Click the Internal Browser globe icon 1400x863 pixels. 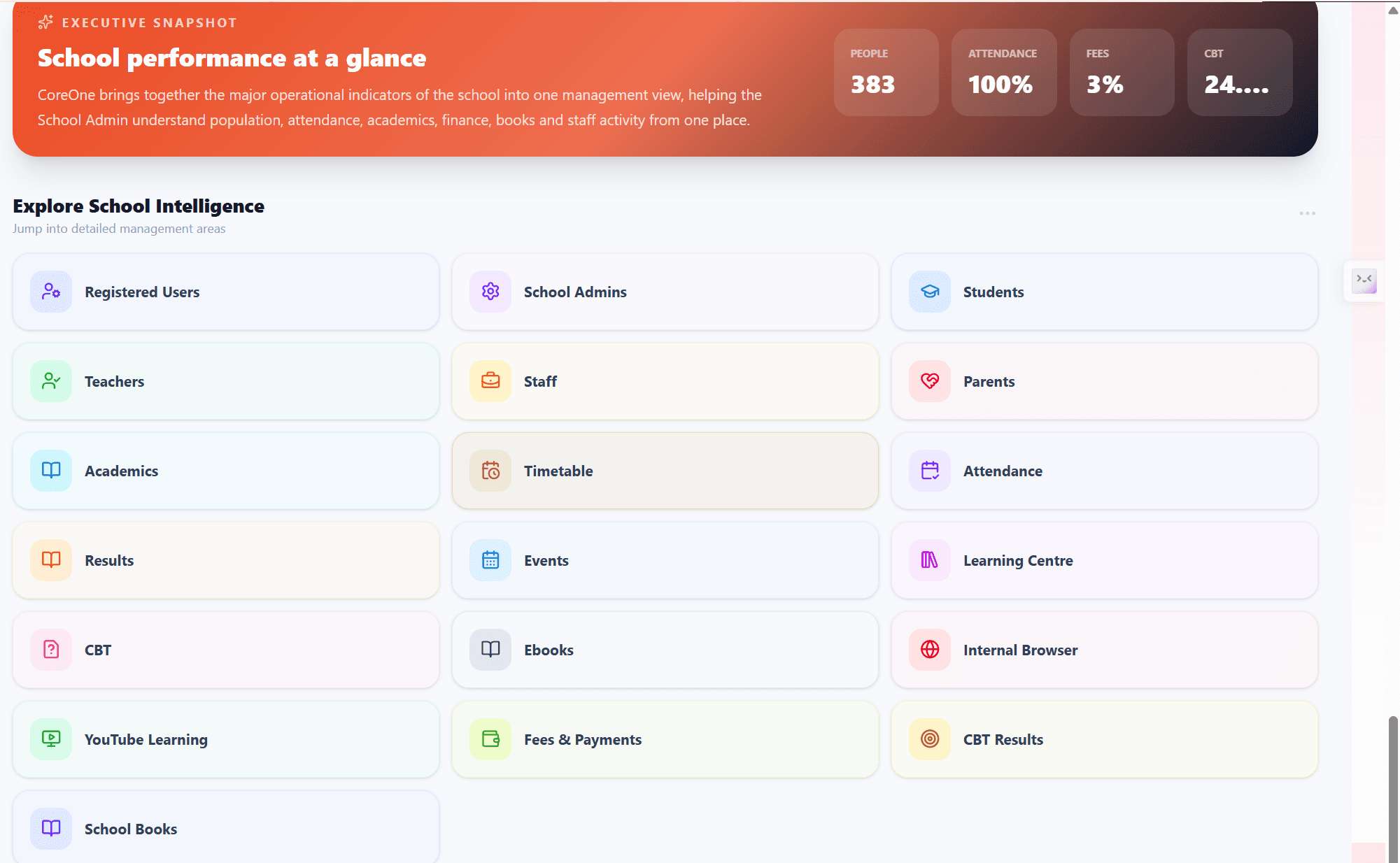930,650
